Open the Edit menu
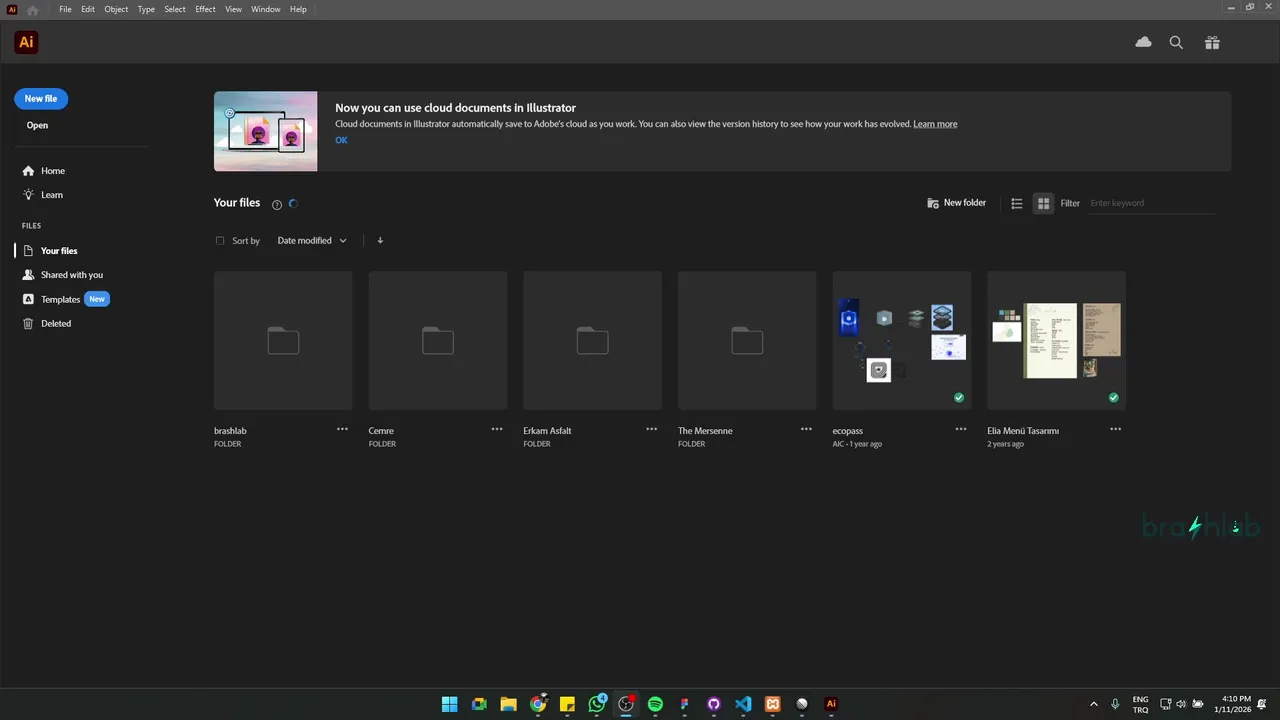The image size is (1280, 720). 88,9
